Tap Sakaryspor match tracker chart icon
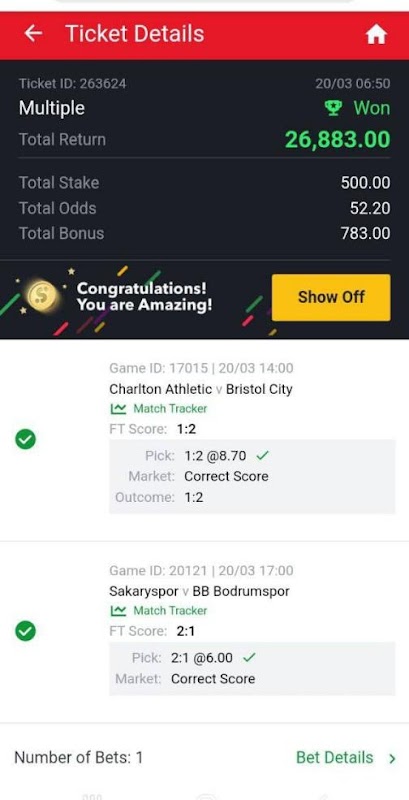The width and height of the screenshot is (409, 800). (x=118, y=611)
